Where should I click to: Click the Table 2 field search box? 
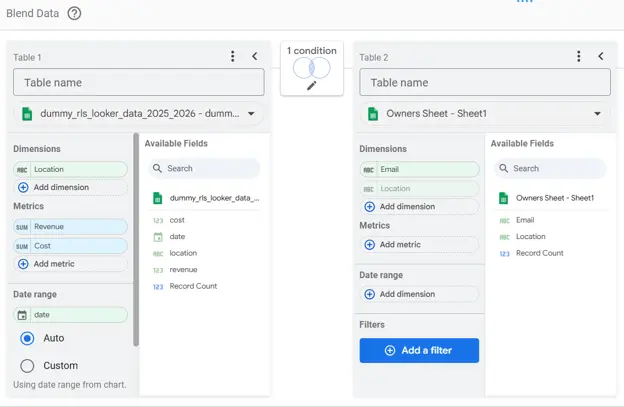click(x=548, y=169)
